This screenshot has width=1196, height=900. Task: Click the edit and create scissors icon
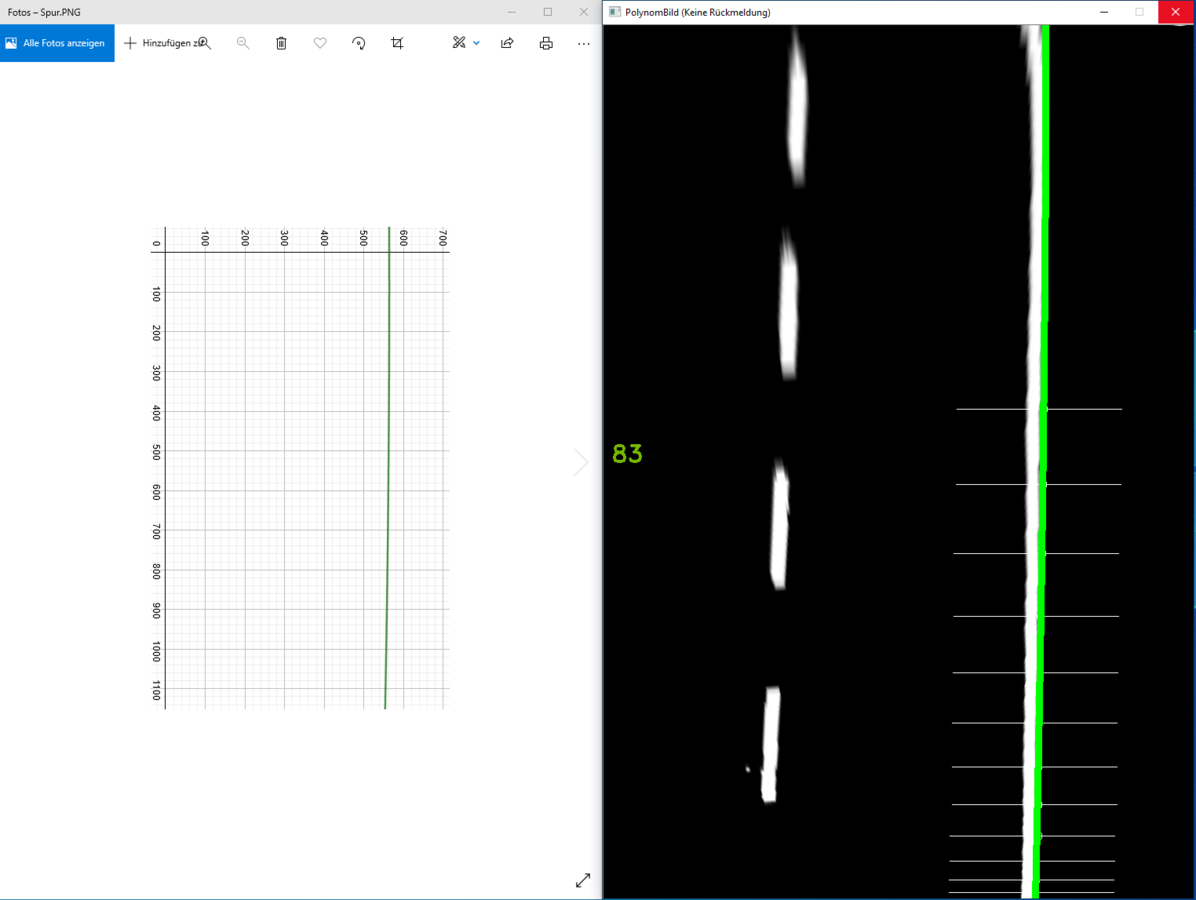click(458, 43)
